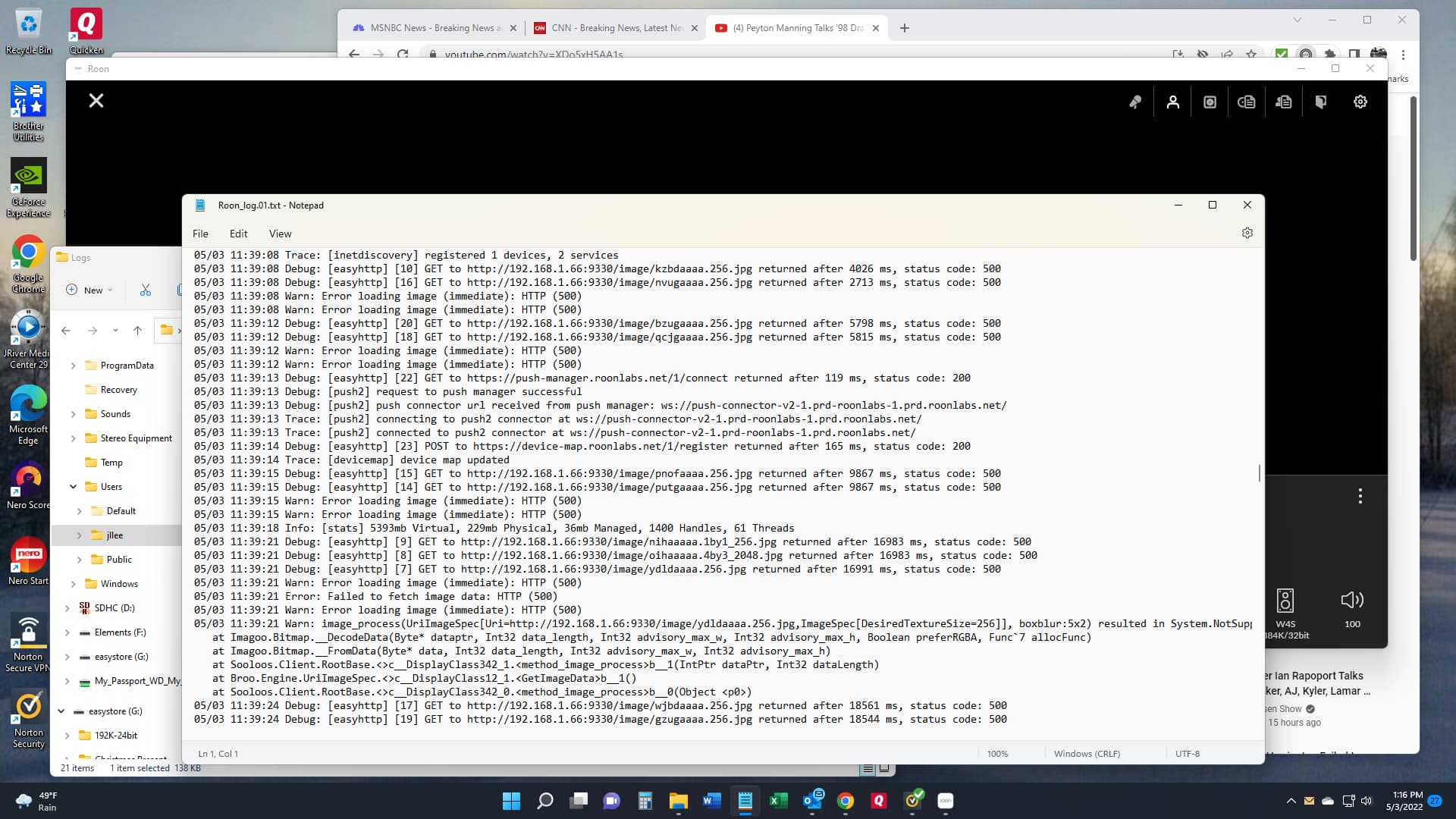Switch Explorer to details view icon
The image size is (1456, 819).
tap(868, 768)
